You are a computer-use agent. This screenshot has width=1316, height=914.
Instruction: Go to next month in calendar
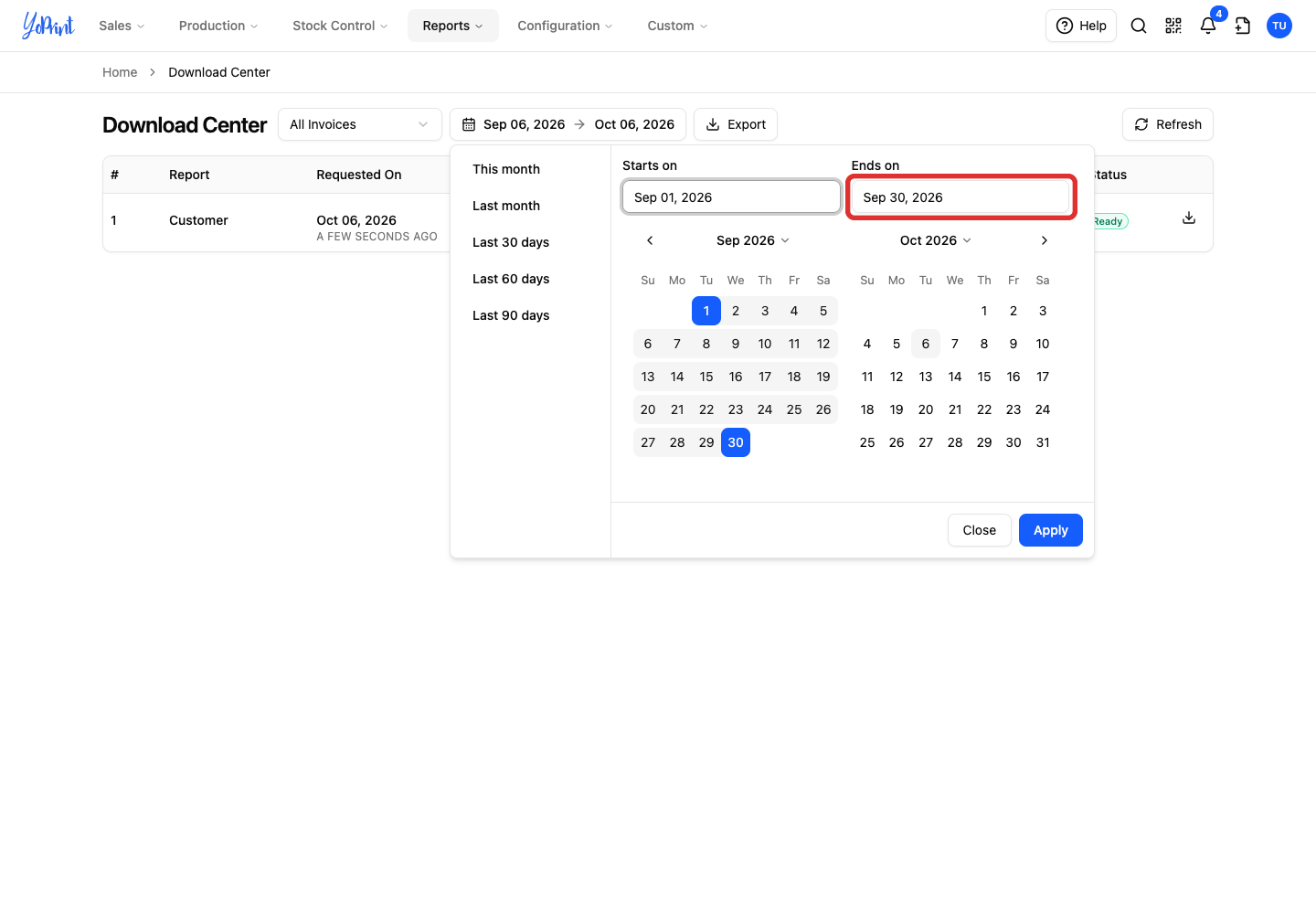coord(1045,240)
